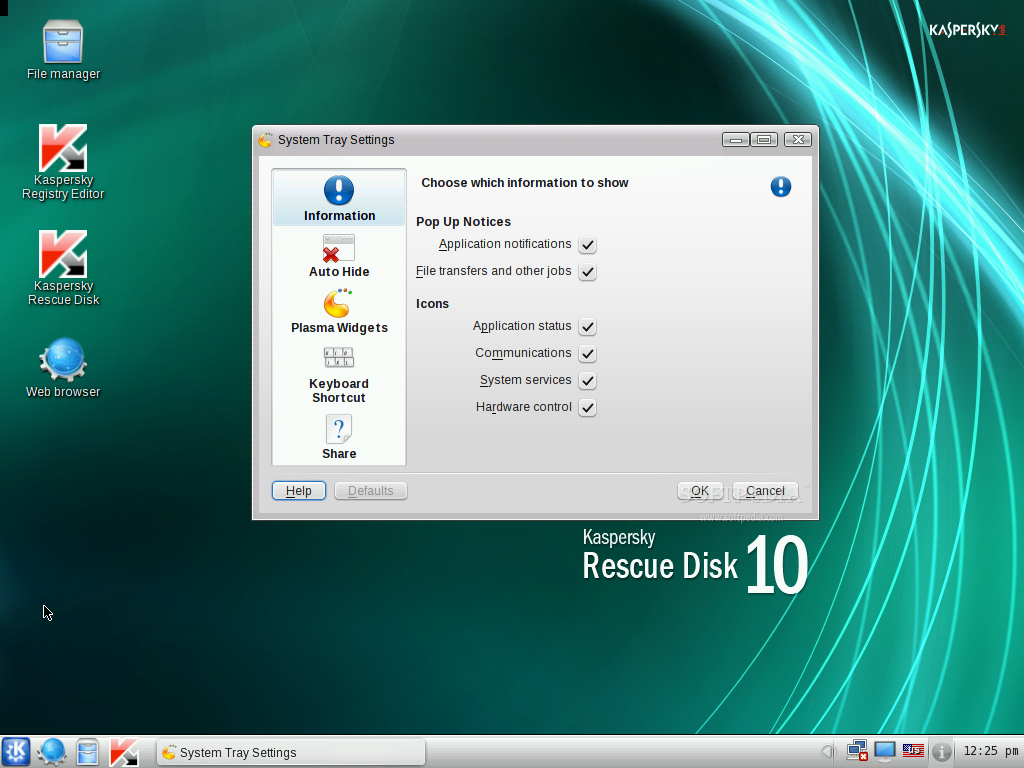Open the Web browser desktop icon
This screenshot has width=1024, height=768.
[63, 368]
